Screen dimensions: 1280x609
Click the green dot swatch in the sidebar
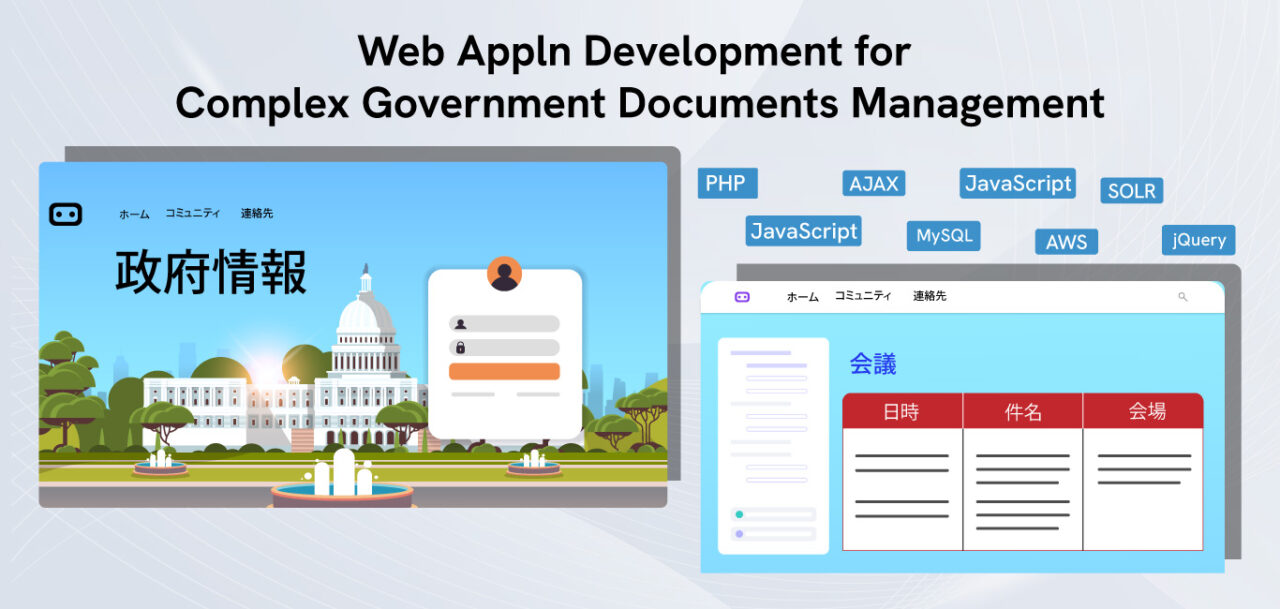point(739,514)
